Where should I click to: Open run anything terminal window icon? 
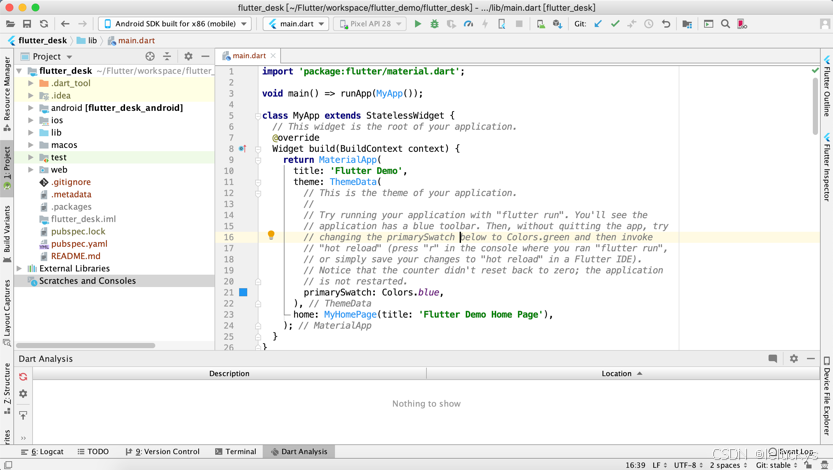pos(708,24)
